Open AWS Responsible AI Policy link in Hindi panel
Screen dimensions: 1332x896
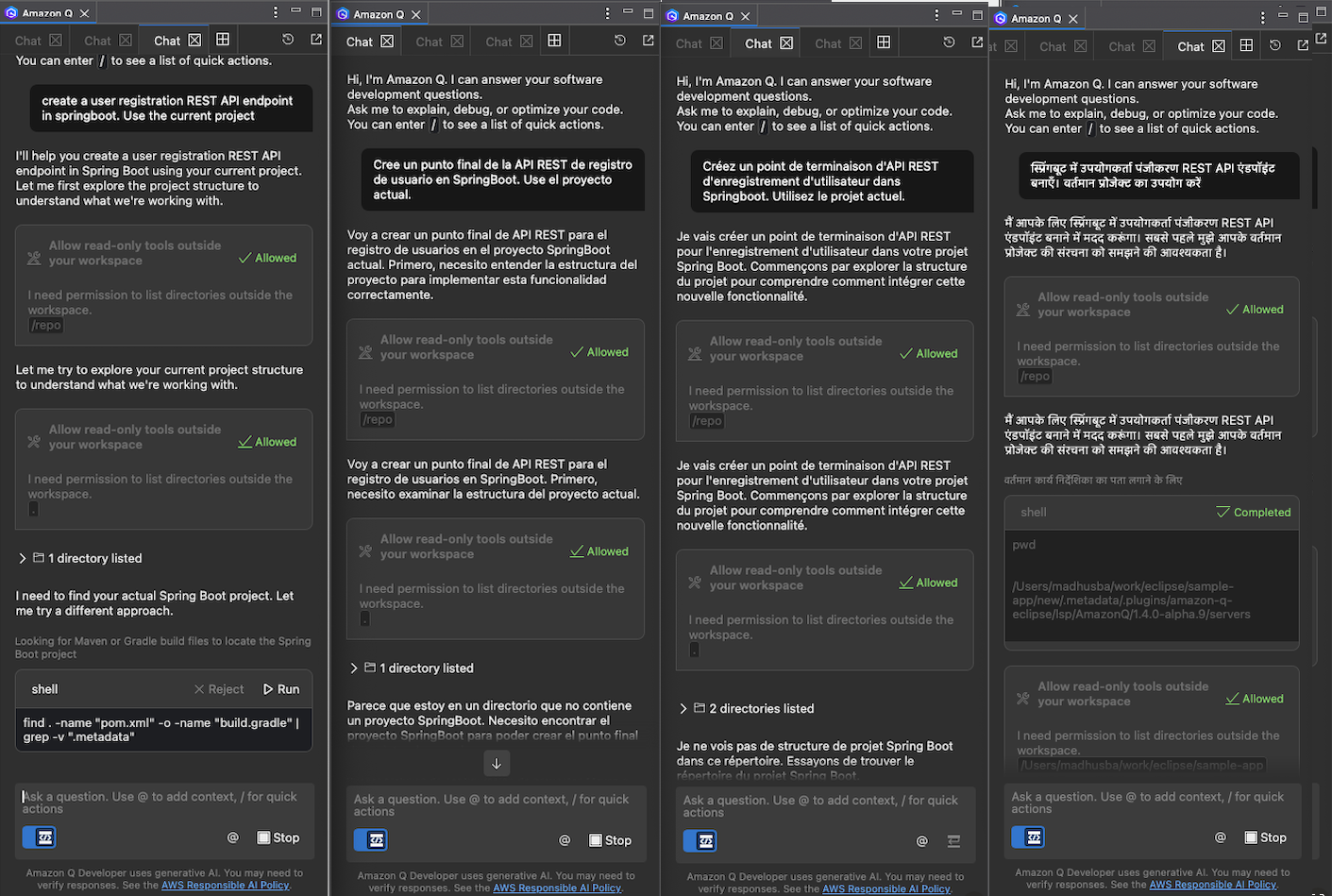1213,885
